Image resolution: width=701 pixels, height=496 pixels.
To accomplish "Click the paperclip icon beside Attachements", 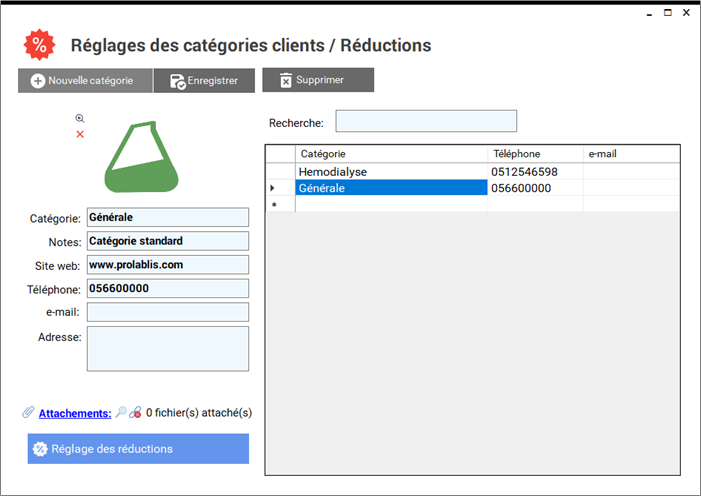I will pyautogui.click(x=29, y=412).
